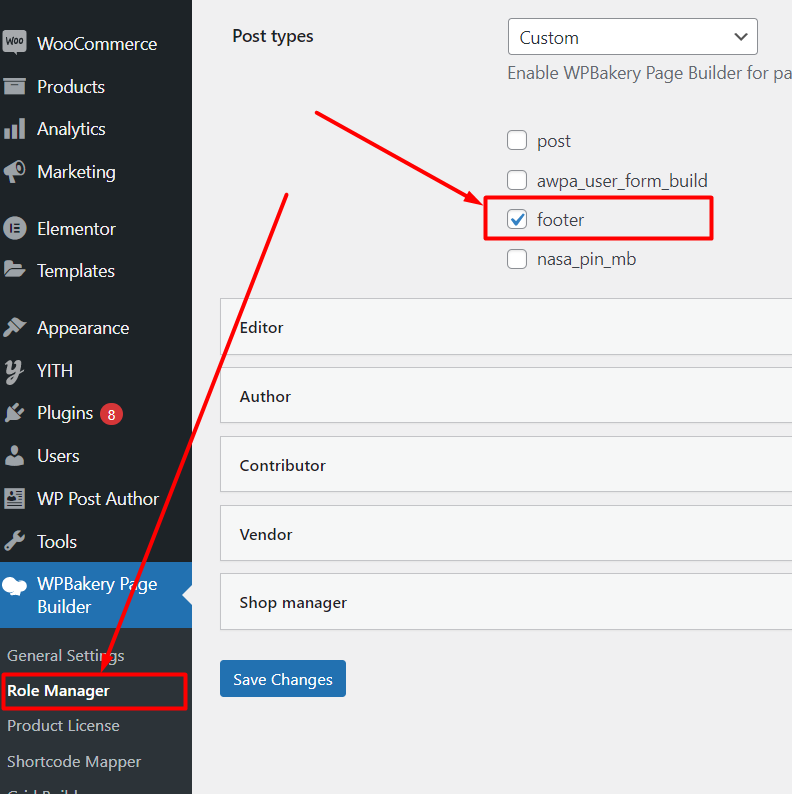792x794 pixels.
Task: Click the plugins update count badge 8
Action: tap(111, 414)
